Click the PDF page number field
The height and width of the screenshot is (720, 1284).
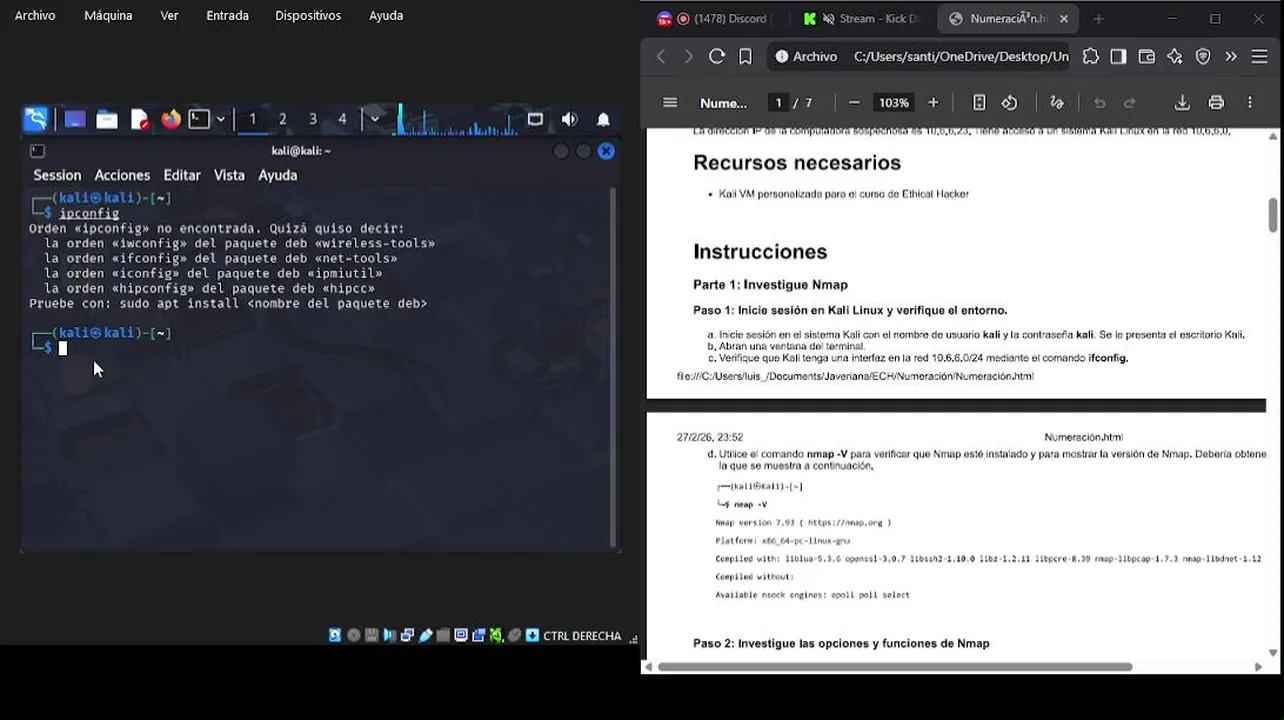(x=778, y=102)
